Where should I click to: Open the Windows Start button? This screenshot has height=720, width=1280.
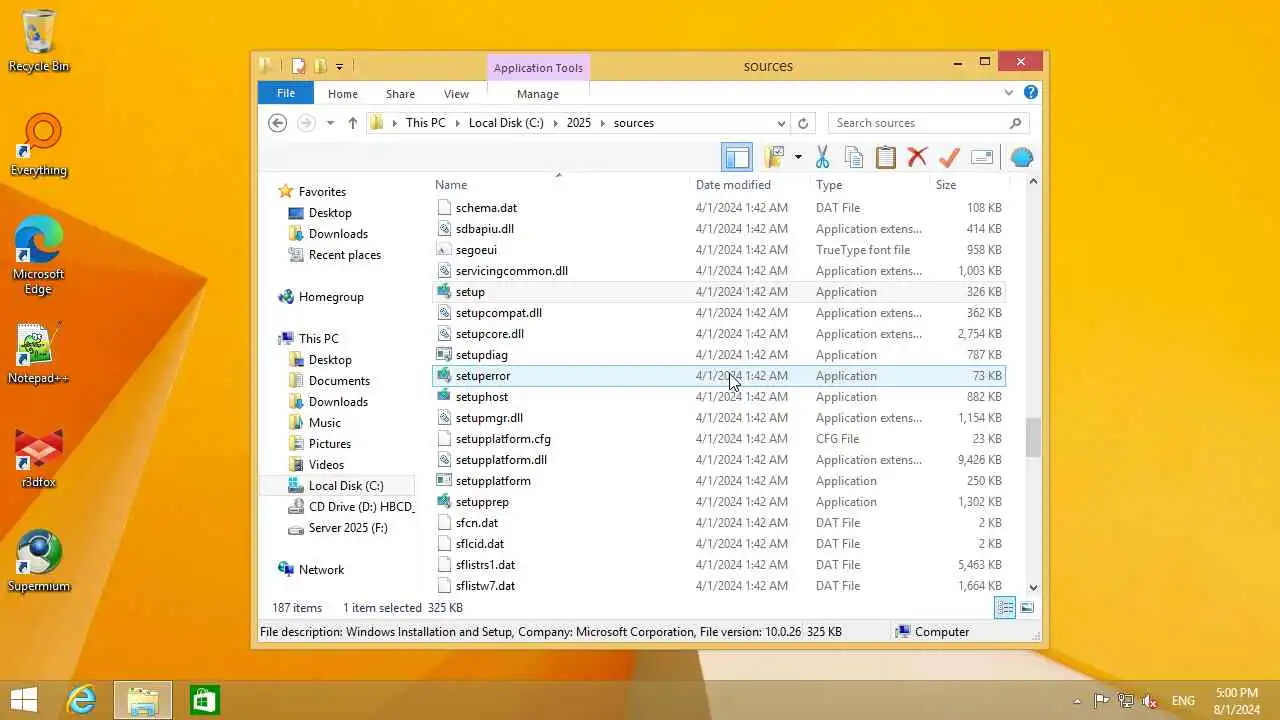coord(24,700)
